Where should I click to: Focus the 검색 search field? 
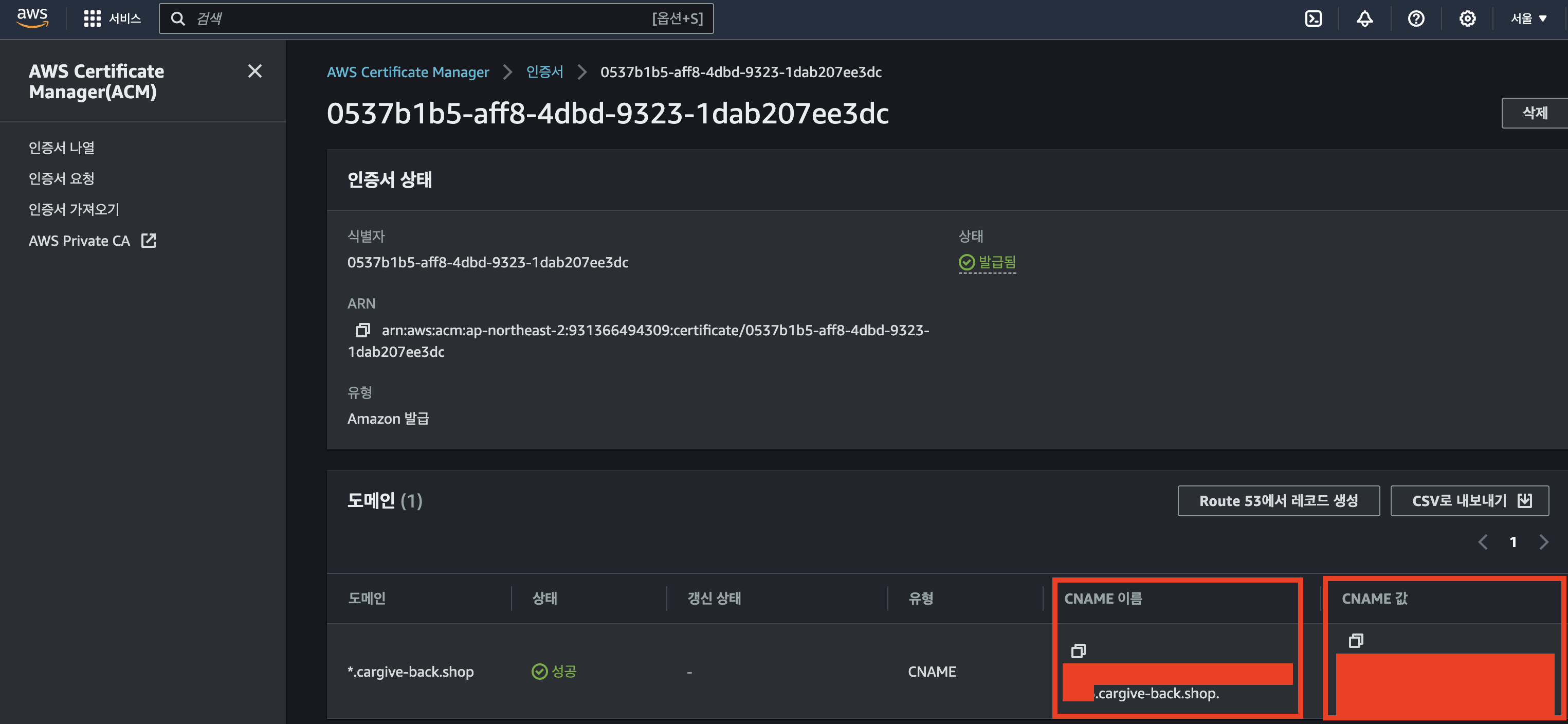pyautogui.click(x=436, y=19)
